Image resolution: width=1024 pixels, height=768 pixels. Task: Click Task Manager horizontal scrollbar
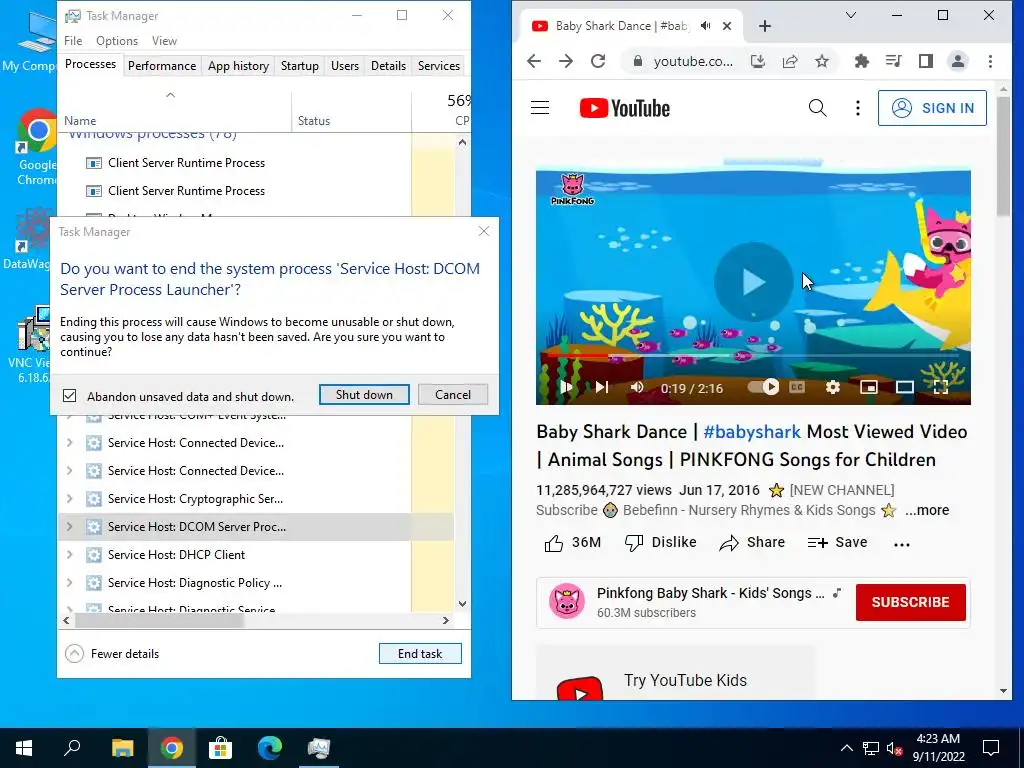[x=159, y=620]
